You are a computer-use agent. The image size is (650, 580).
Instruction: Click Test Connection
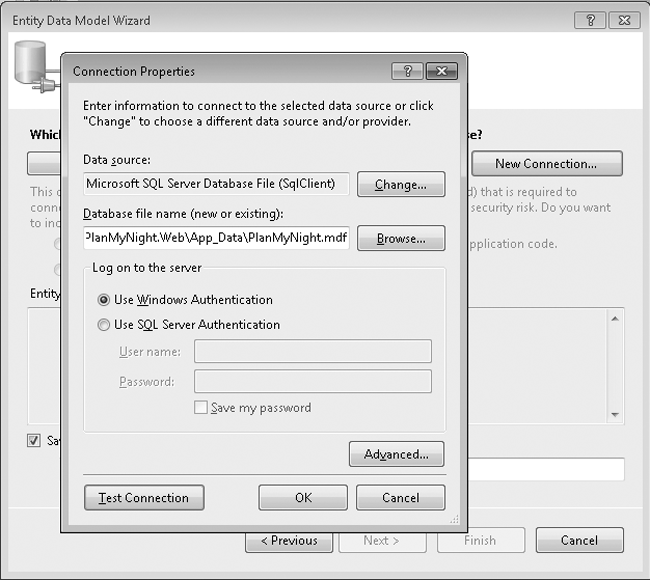144,497
